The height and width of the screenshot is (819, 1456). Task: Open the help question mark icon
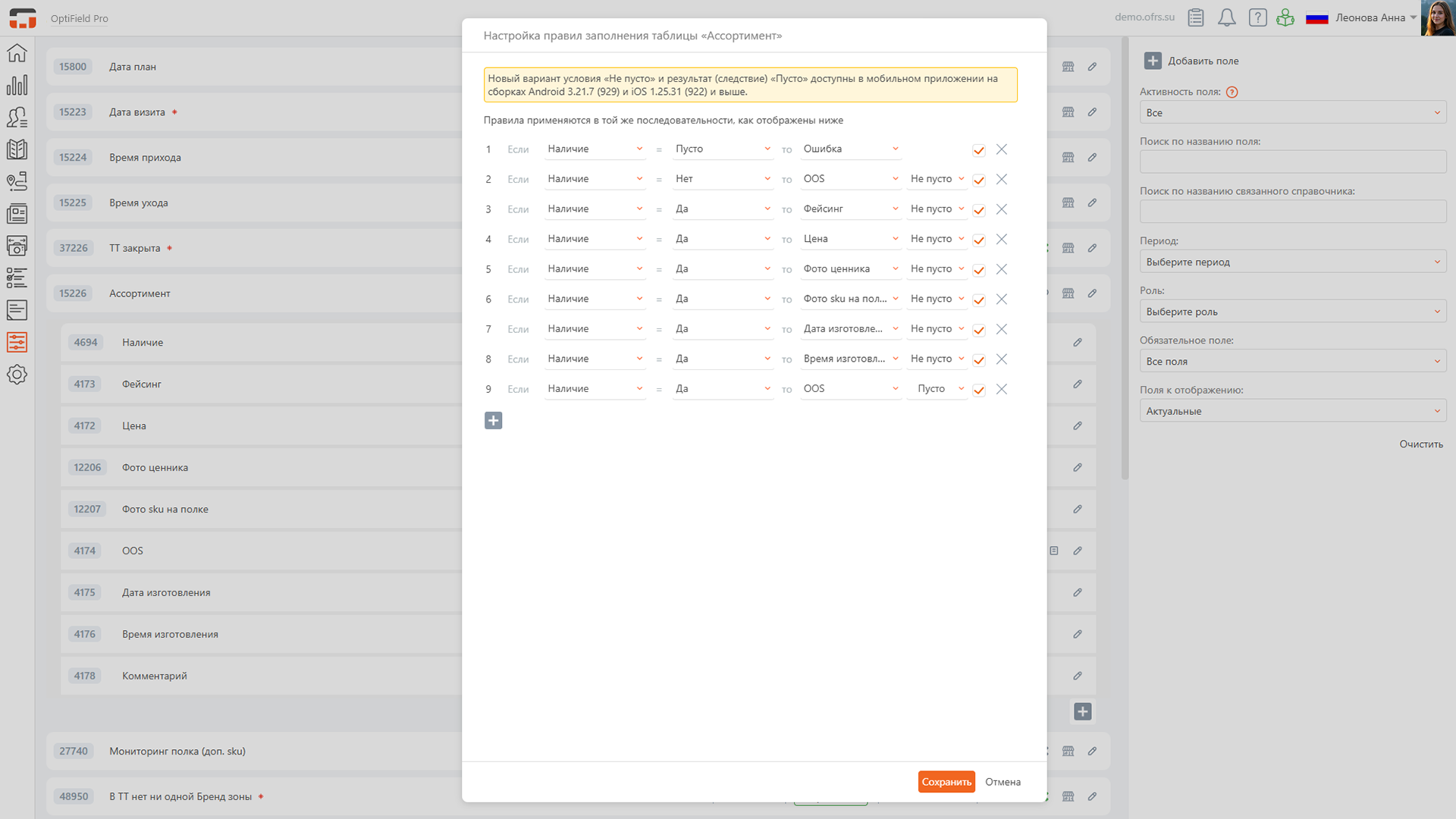[x=1257, y=17]
